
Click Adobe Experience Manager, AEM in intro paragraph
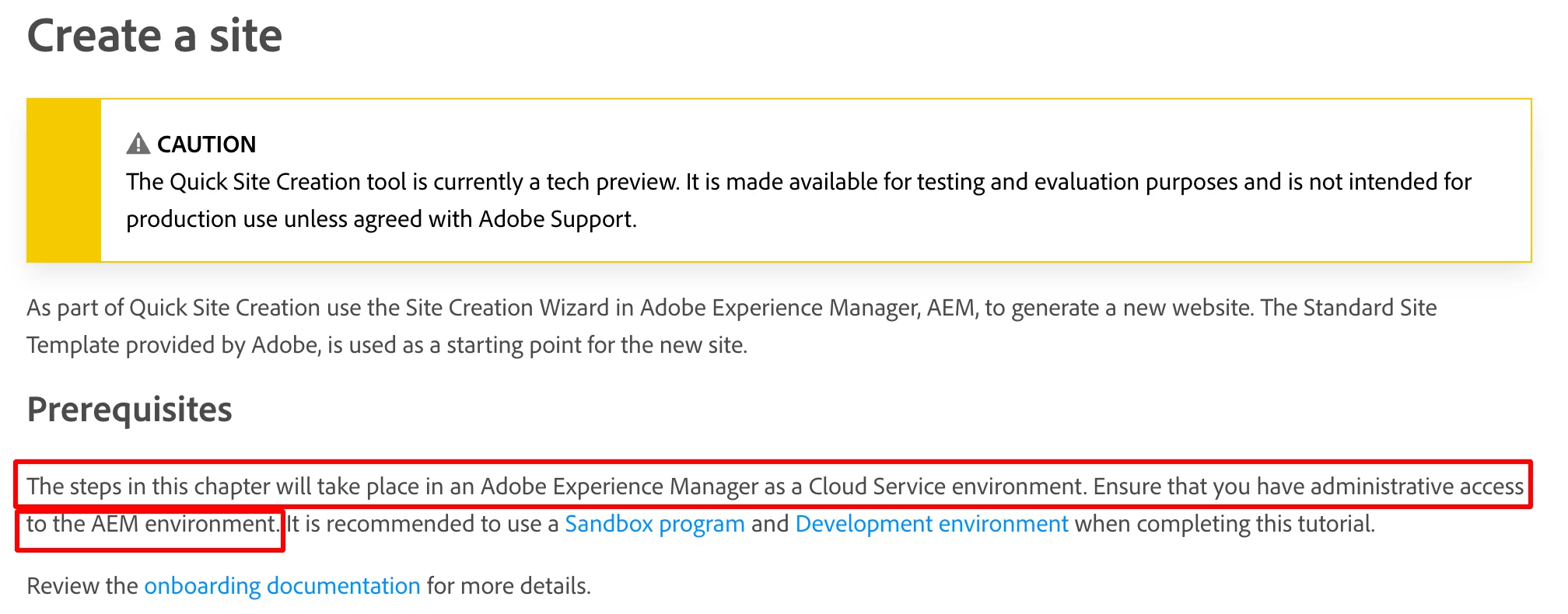pos(806,308)
